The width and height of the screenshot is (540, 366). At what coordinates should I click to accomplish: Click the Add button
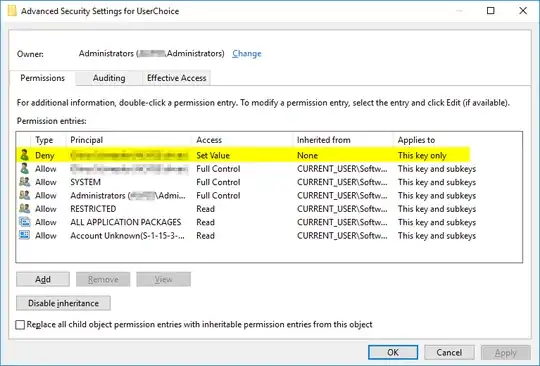tap(43, 279)
